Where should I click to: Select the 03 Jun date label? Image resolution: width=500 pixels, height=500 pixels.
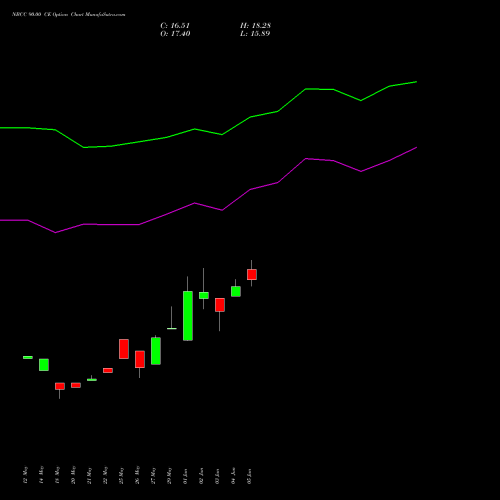217,476
